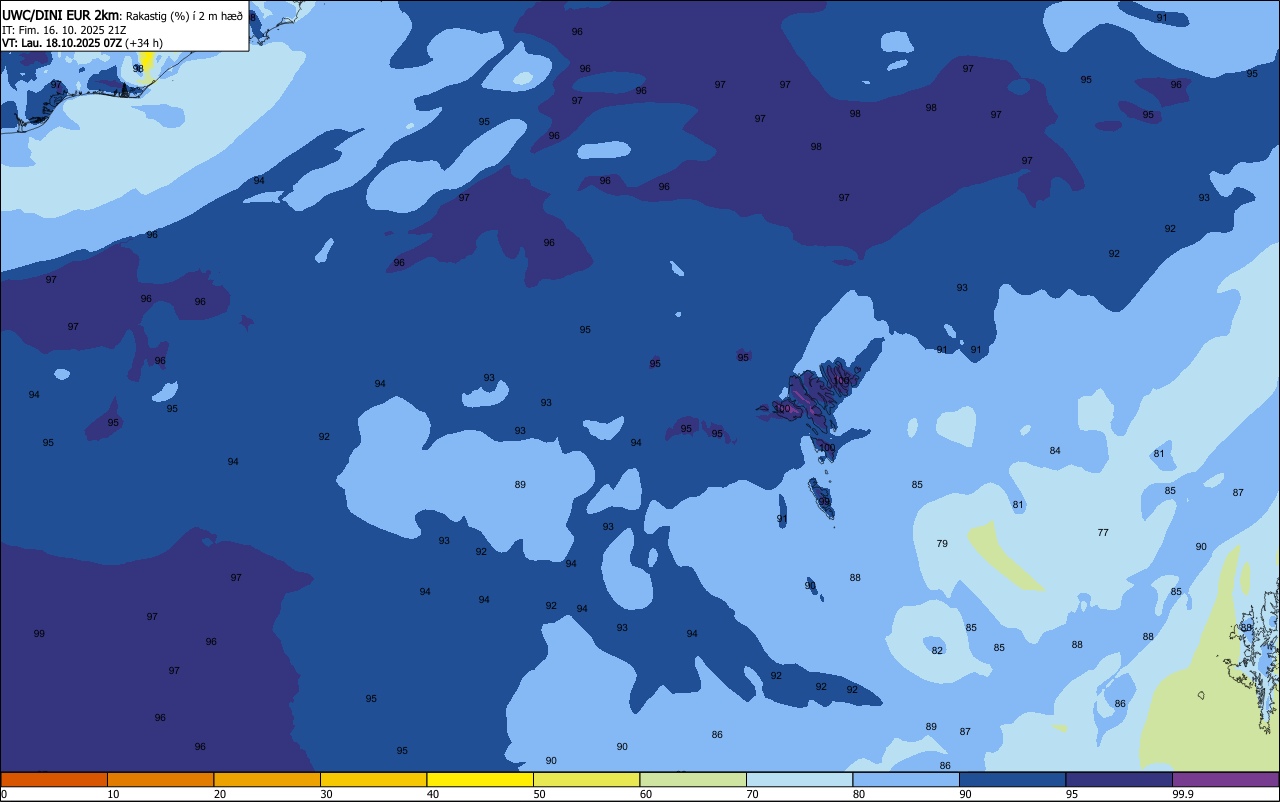The height and width of the screenshot is (802, 1280).
Task: Click the bright yellow 40–50 legend band
Action: pyautogui.click(x=480, y=779)
